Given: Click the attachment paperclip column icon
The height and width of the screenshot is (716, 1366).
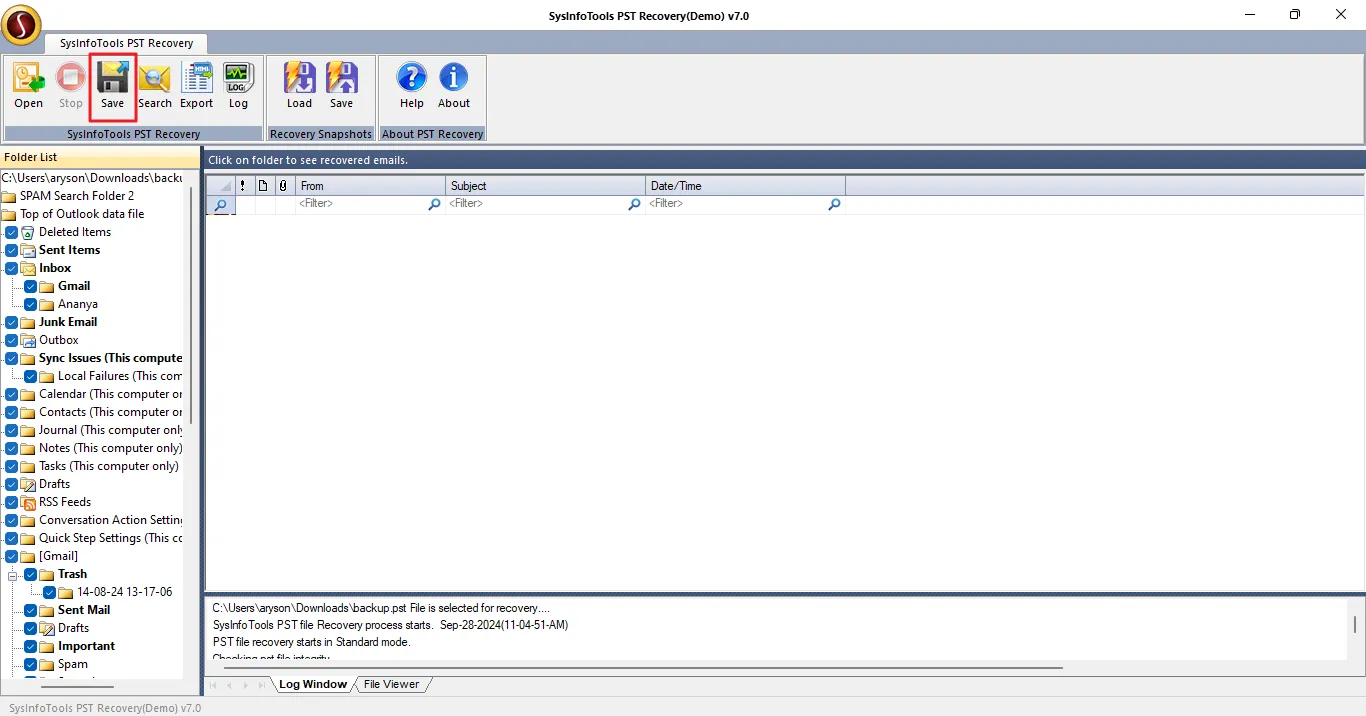Looking at the screenshot, I should pos(283,186).
